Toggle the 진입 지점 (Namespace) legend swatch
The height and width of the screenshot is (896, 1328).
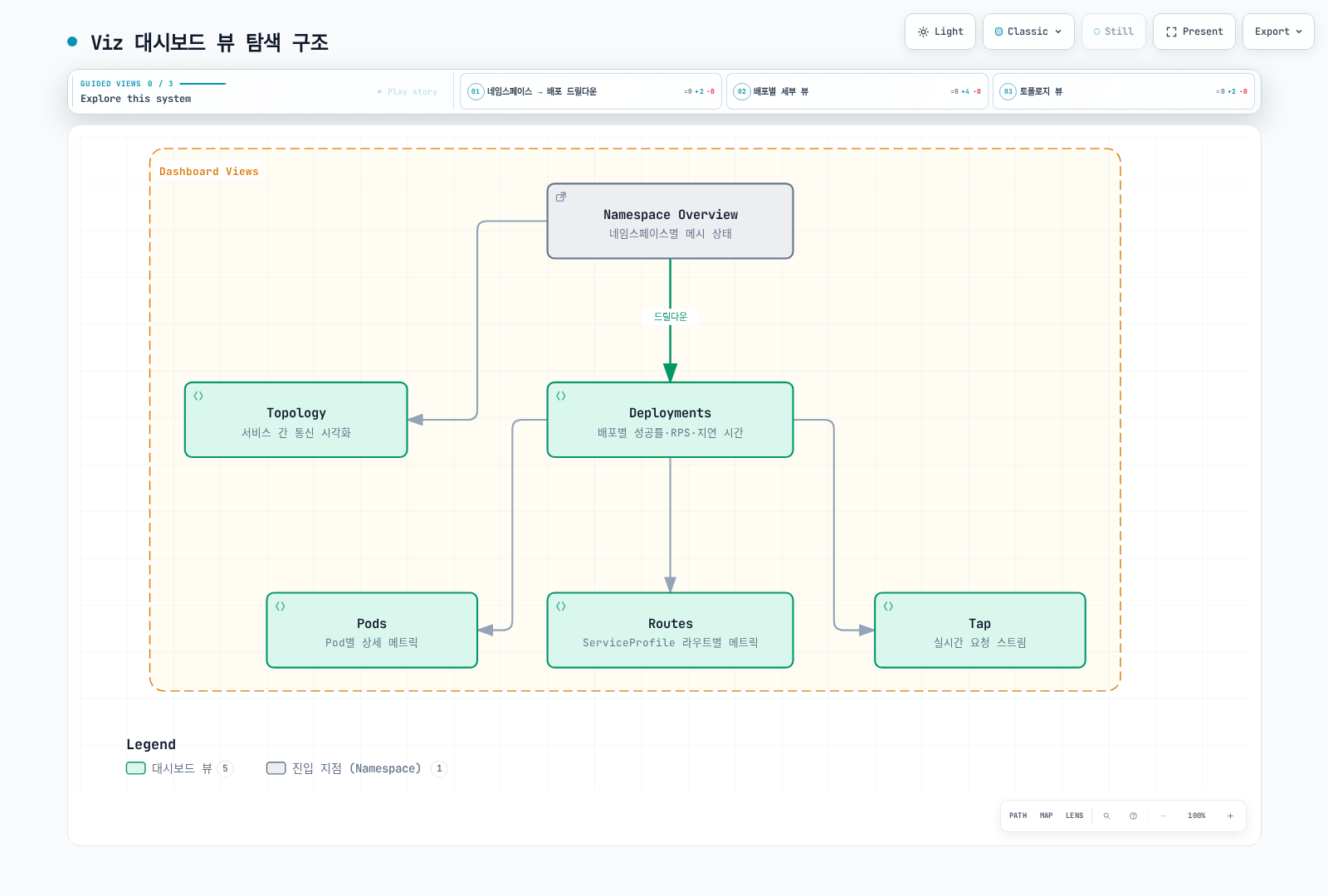point(276,768)
